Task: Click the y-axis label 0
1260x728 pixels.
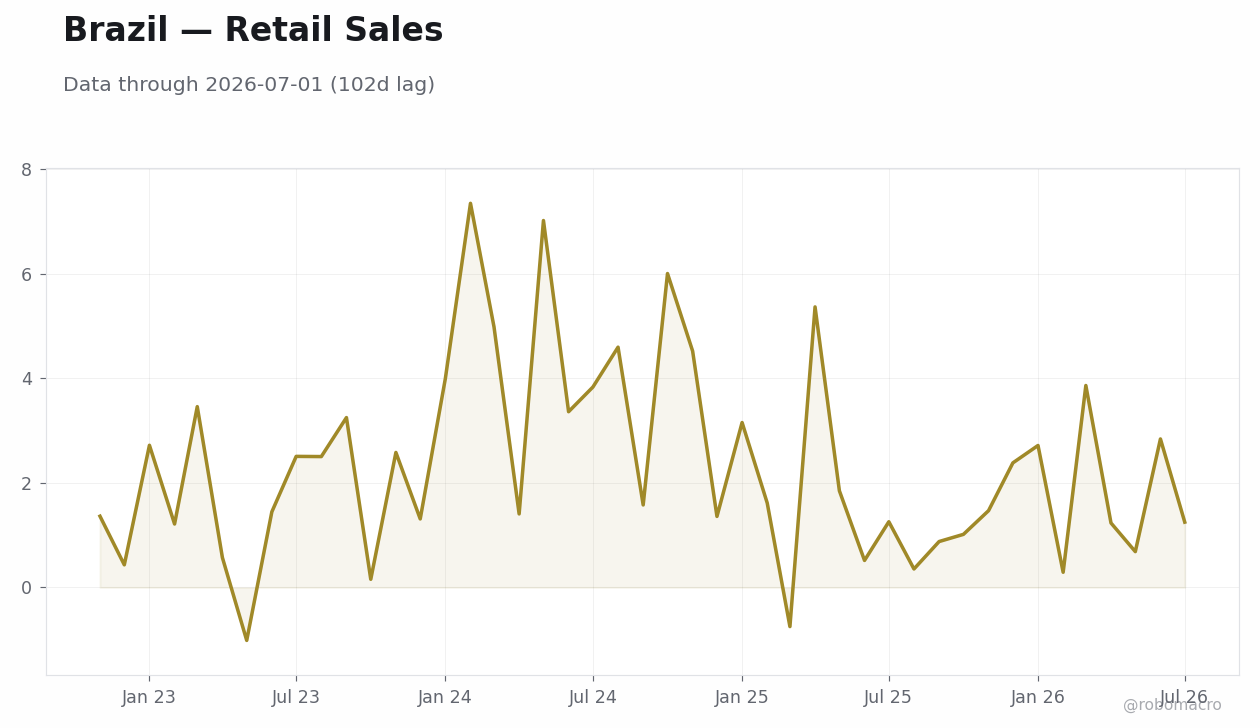Action: click(27, 588)
